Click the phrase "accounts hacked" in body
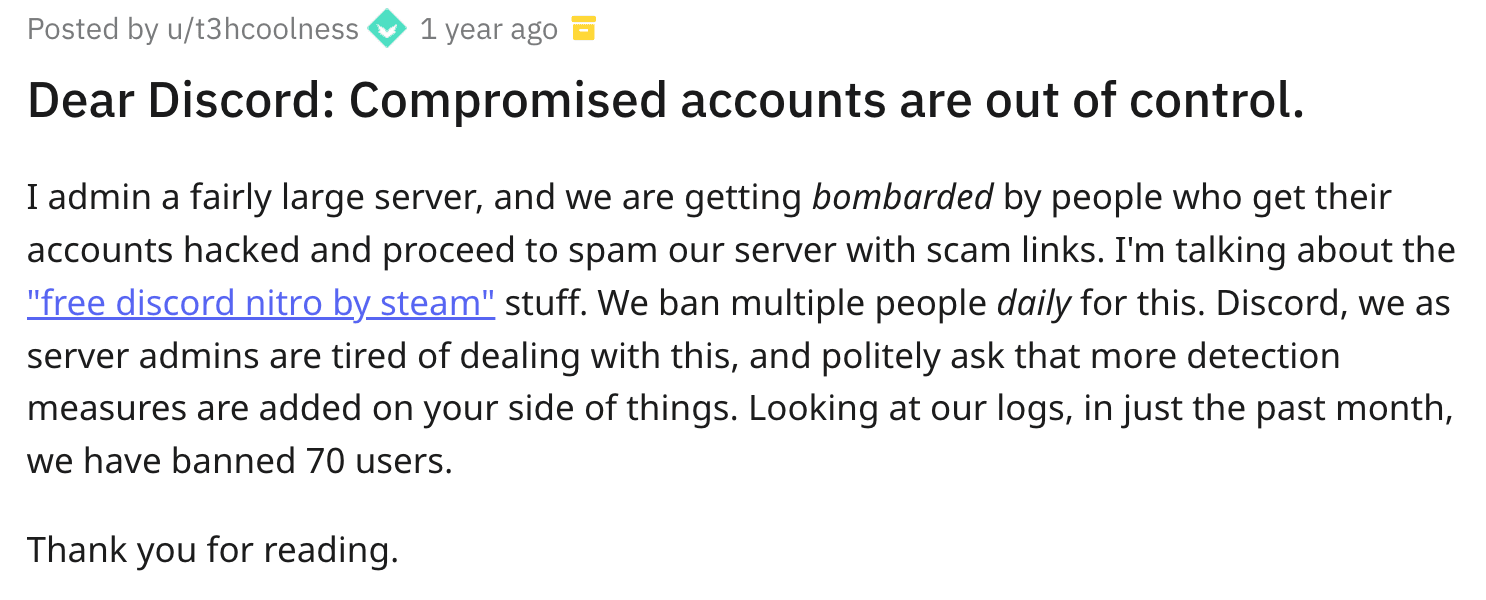This screenshot has height=600, width=1486. pyautogui.click(x=161, y=250)
